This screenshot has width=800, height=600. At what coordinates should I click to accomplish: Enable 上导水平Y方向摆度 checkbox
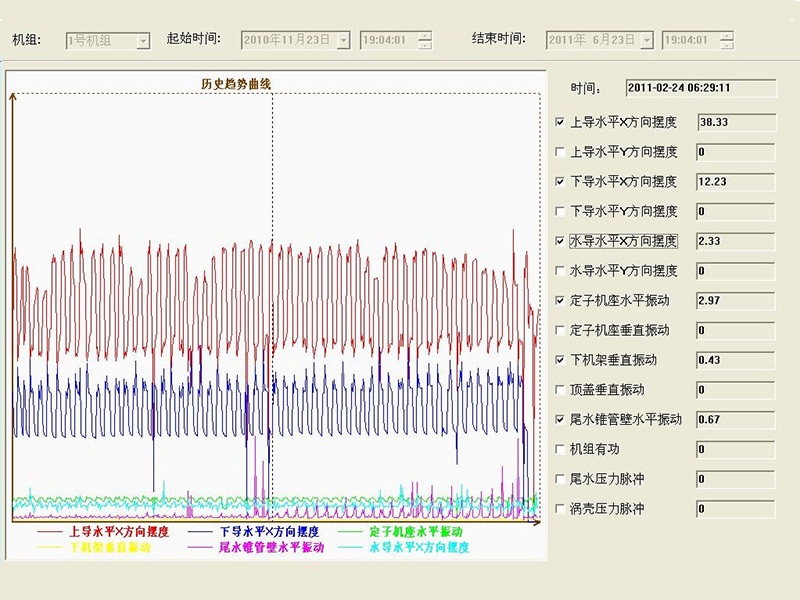560,153
